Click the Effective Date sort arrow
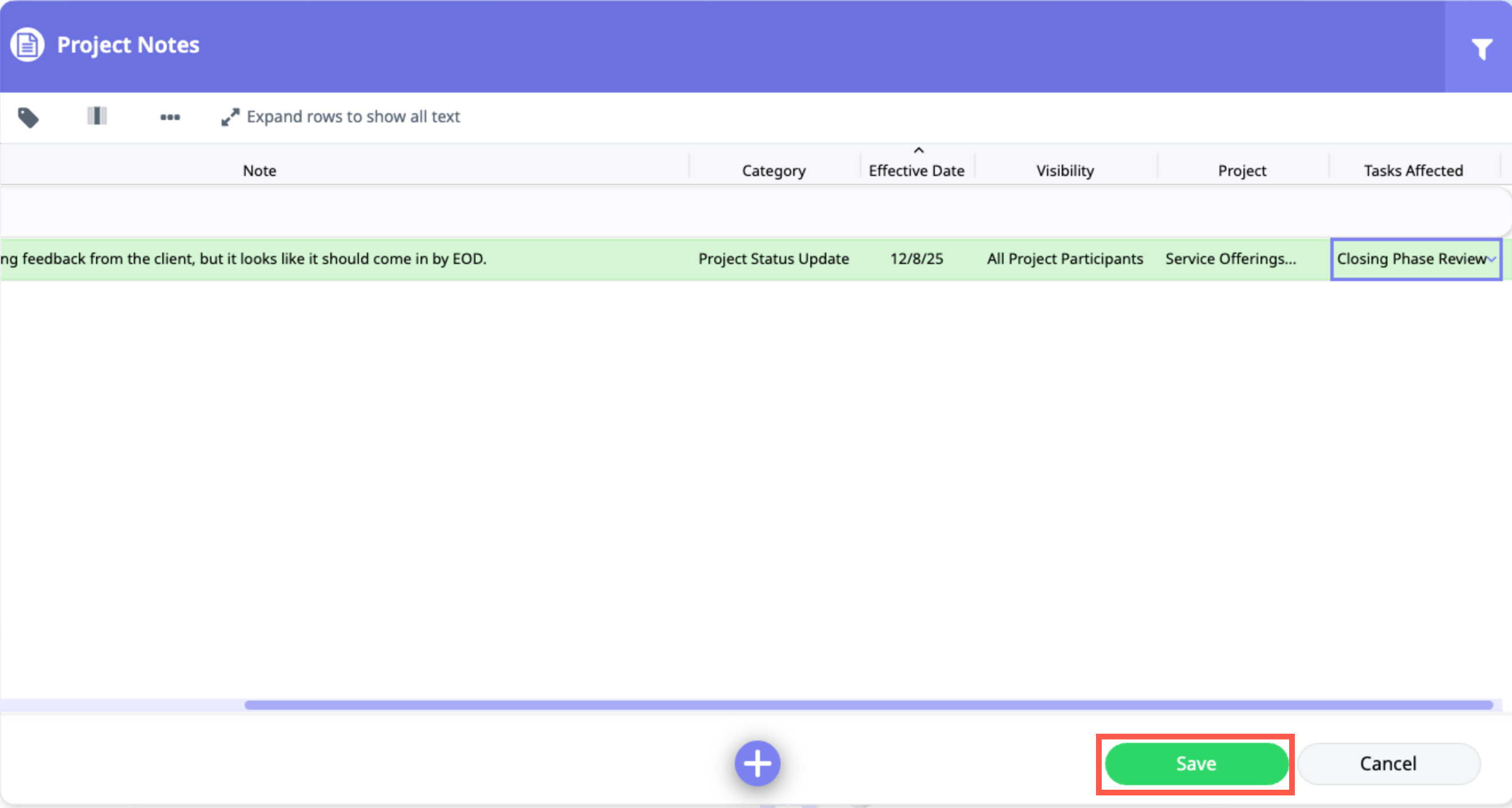The image size is (1512, 808). coord(919,151)
